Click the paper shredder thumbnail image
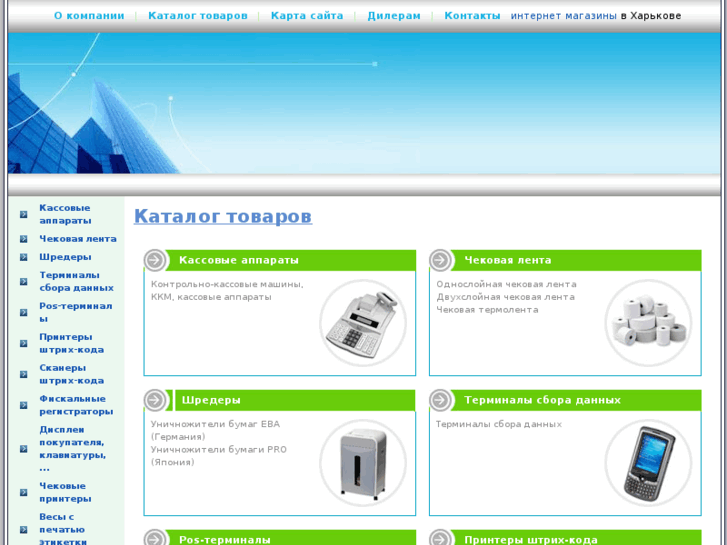Image resolution: width=727 pixels, height=545 pixels. click(363, 463)
